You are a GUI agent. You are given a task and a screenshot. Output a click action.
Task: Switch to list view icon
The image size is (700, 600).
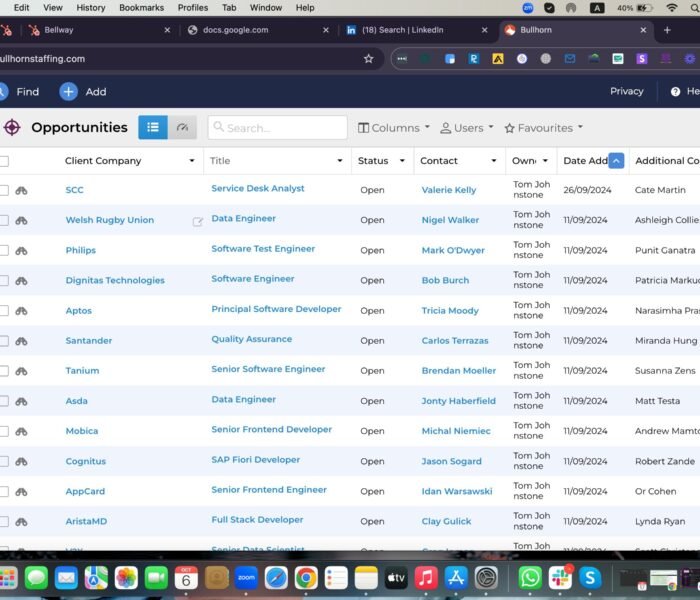click(153, 128)
